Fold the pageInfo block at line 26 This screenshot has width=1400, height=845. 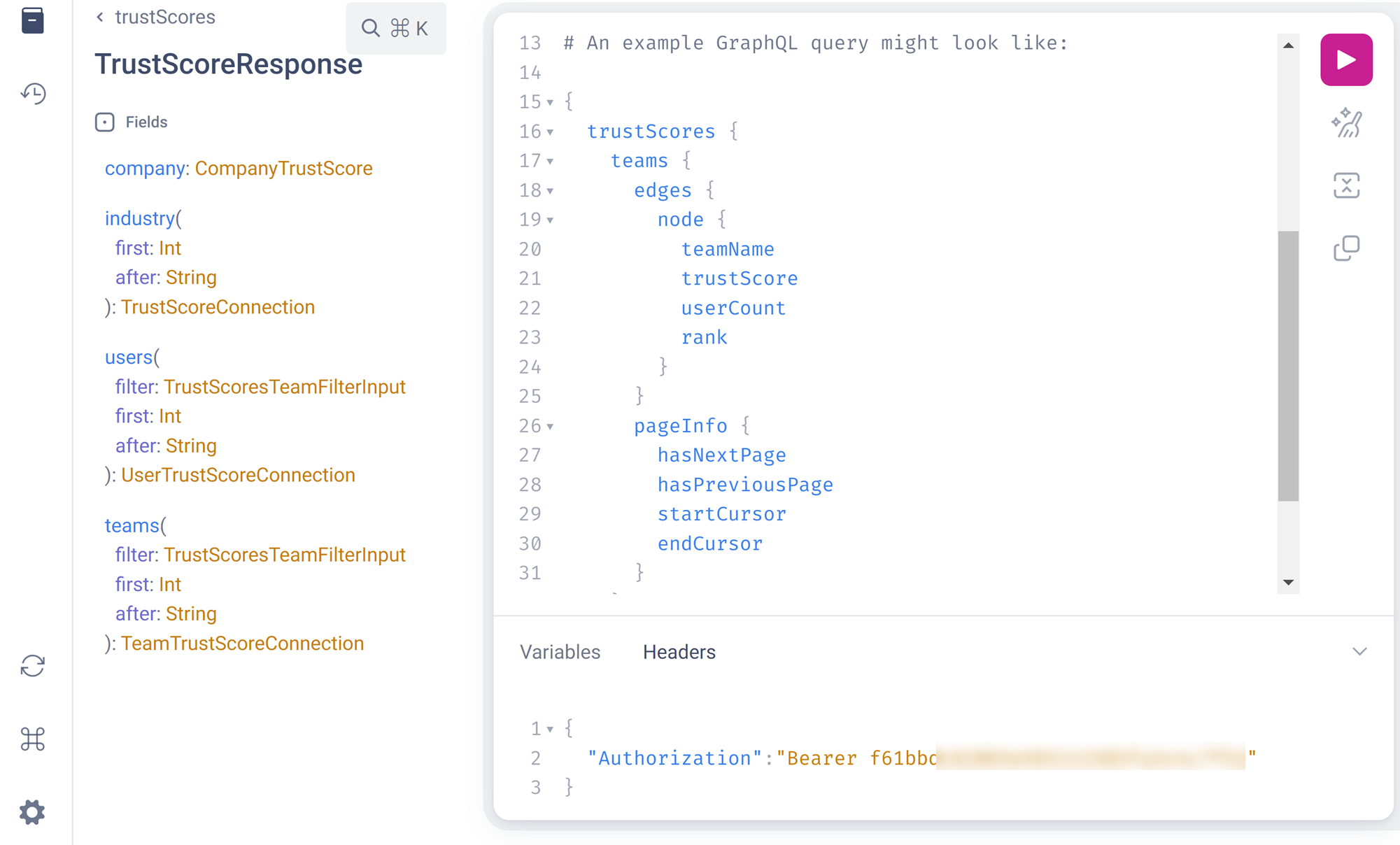551,427
